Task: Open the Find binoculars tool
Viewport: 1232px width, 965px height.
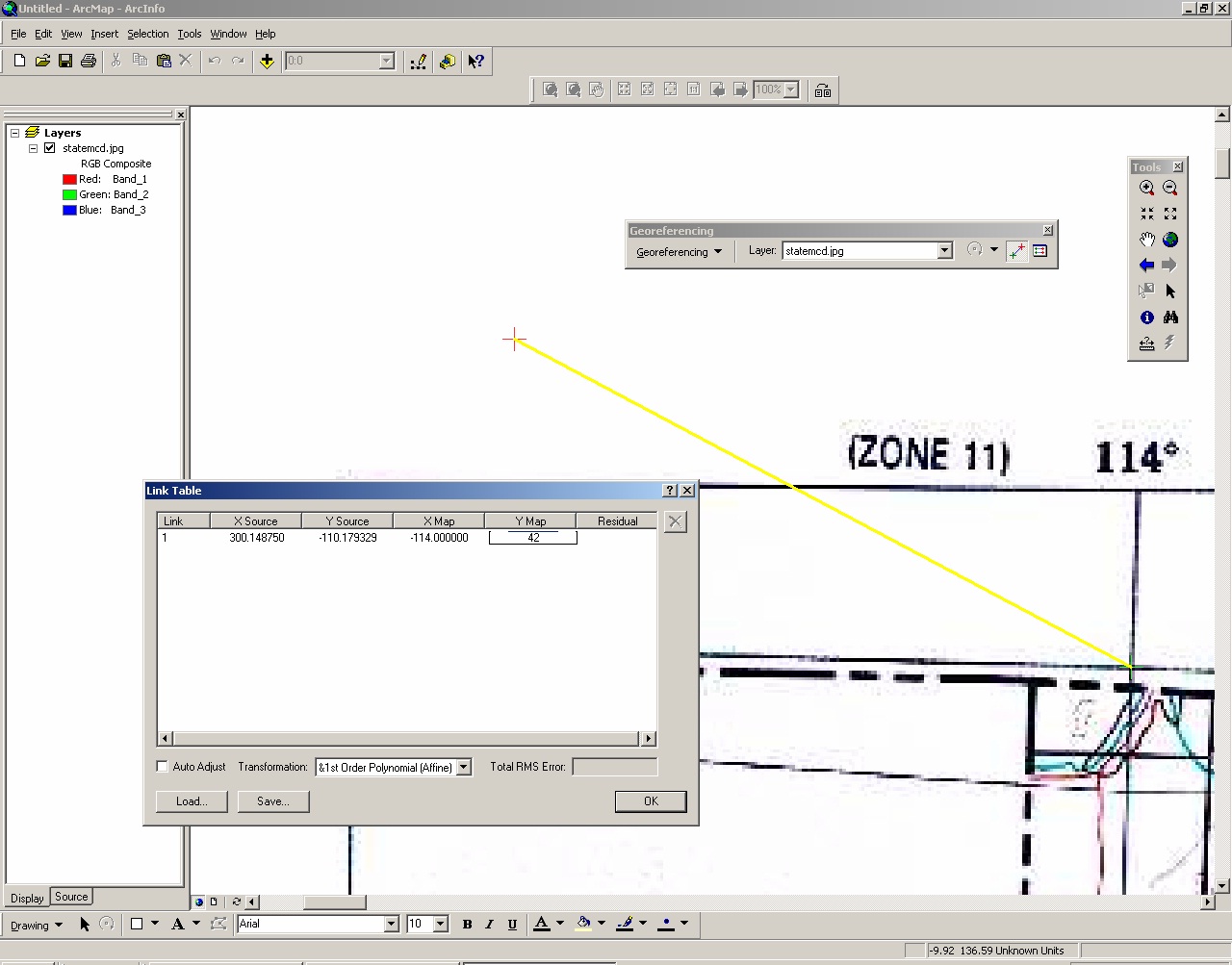Action: pyautogui.click(x=1170, y=317)
